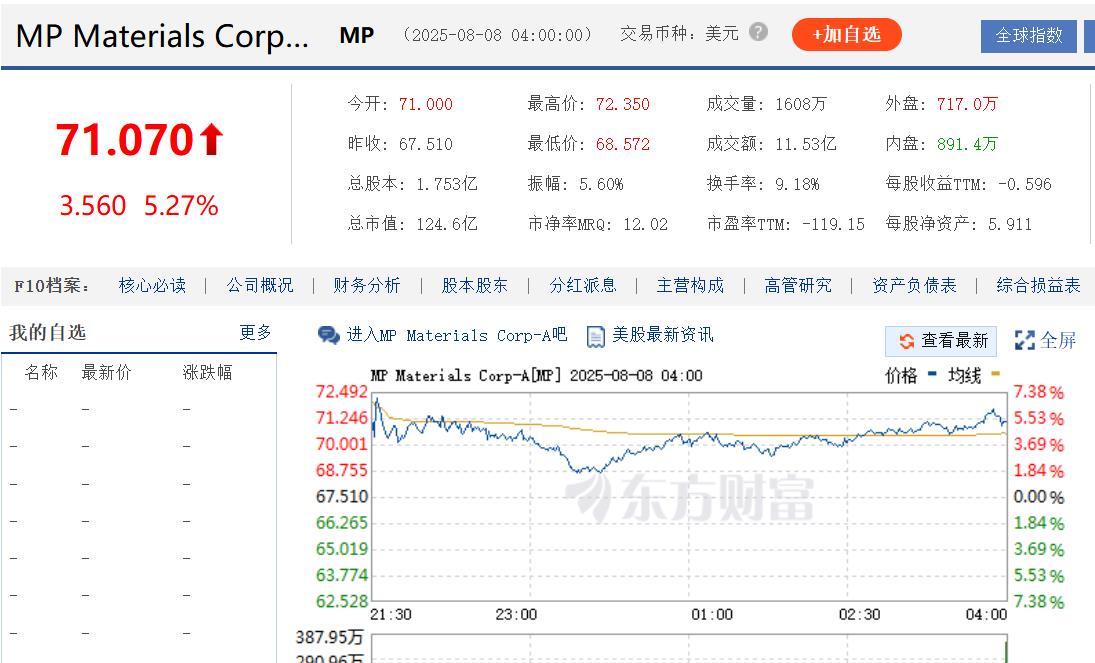Click the 换手率 value 9.18%
Viewport: 1095px width, 663px height.
(x=797, y=184)
